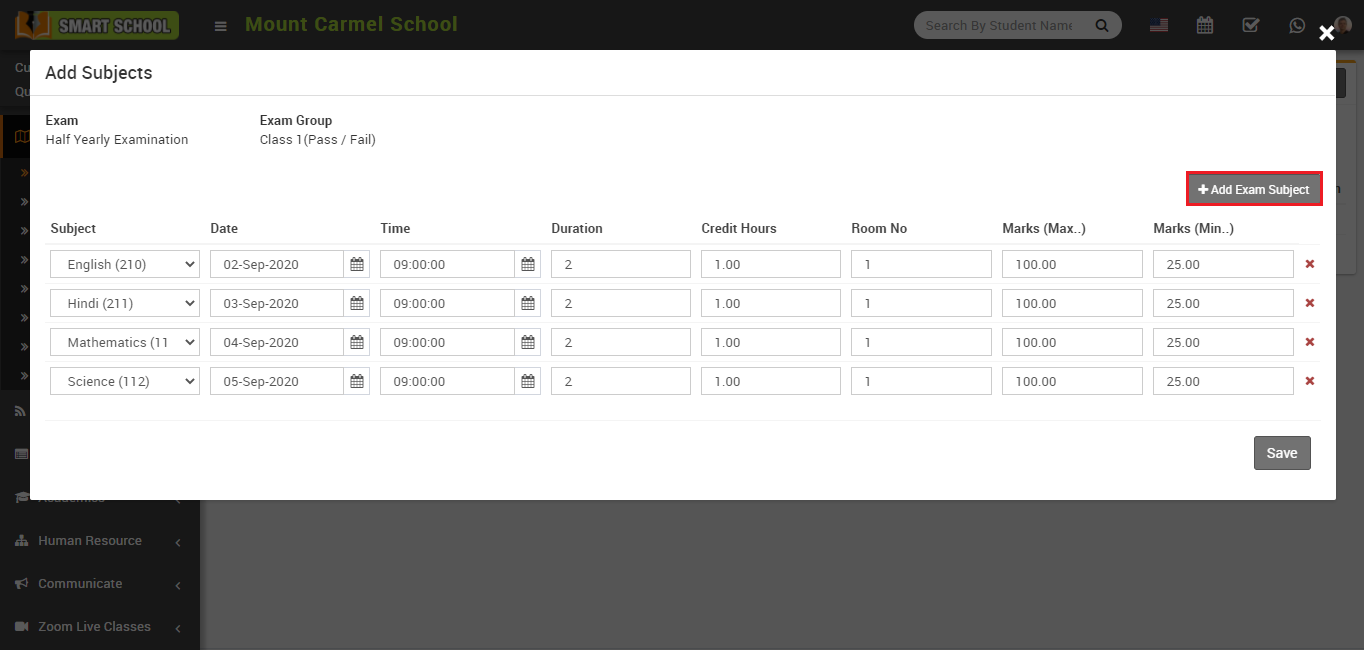
Task: Open the English (210) subject dropdown
Action: 124,263
